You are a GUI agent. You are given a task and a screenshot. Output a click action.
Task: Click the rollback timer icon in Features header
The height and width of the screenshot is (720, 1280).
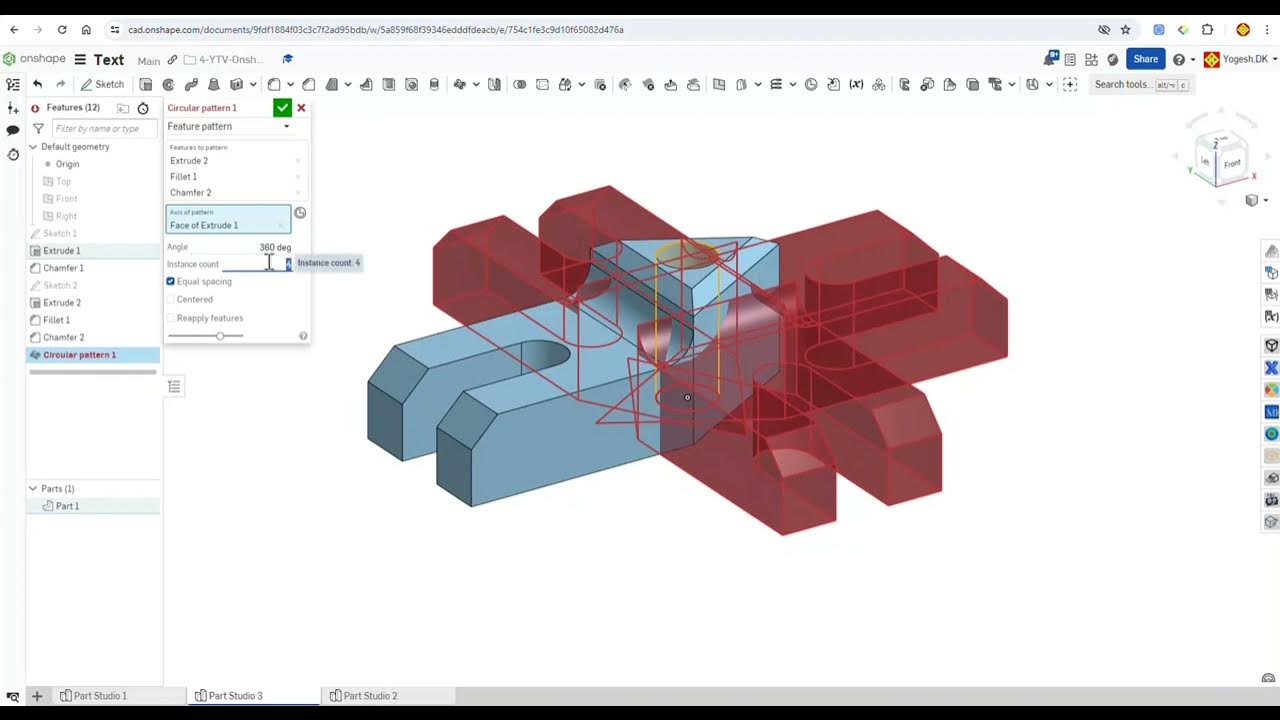click(x=143, y=108)
